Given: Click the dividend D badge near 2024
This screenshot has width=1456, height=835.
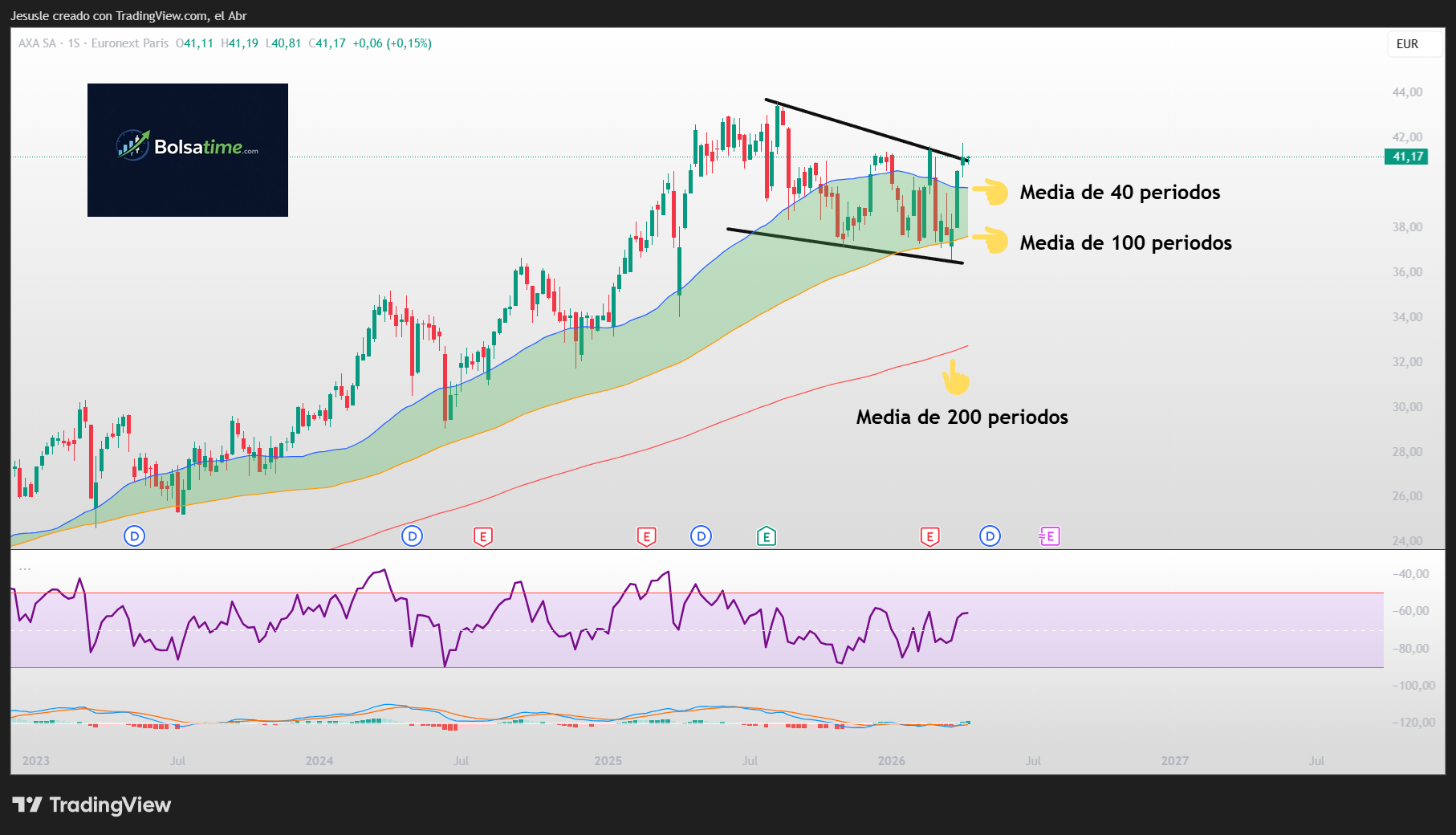Looking at the screenshot, I should point(413,536).
